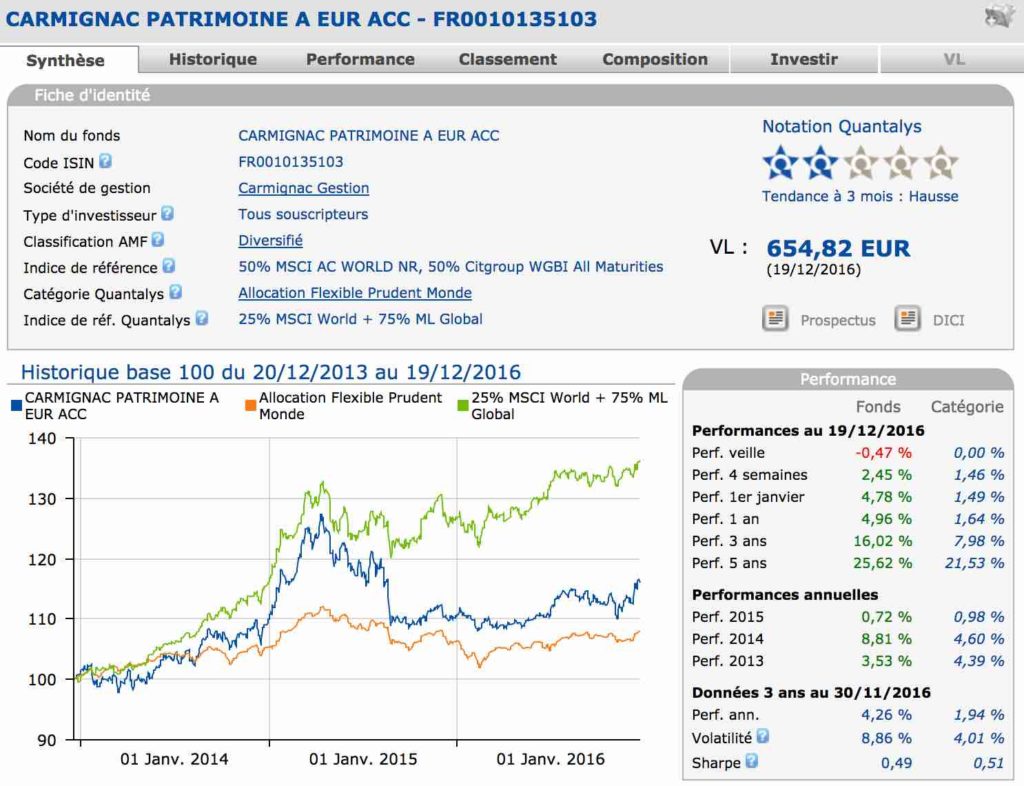
Task: Click the DICI document icon
Action: point(907,319)
